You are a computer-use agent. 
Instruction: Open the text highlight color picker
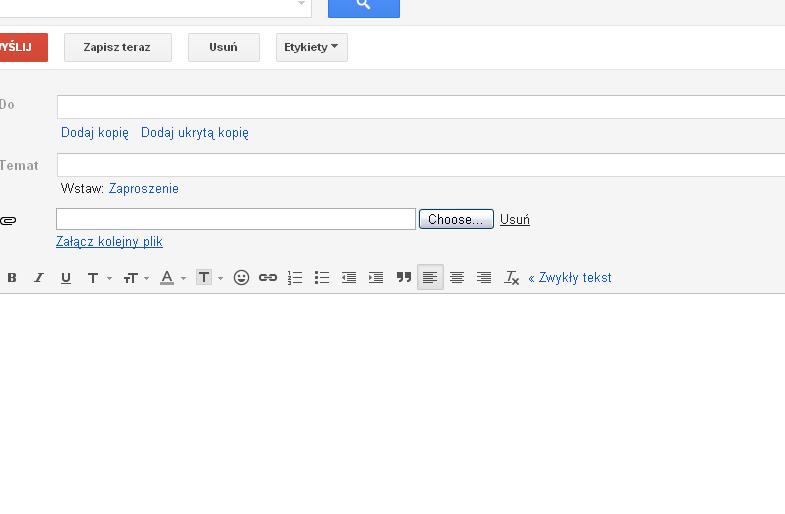pyautogui.click(x=209, y=278)
